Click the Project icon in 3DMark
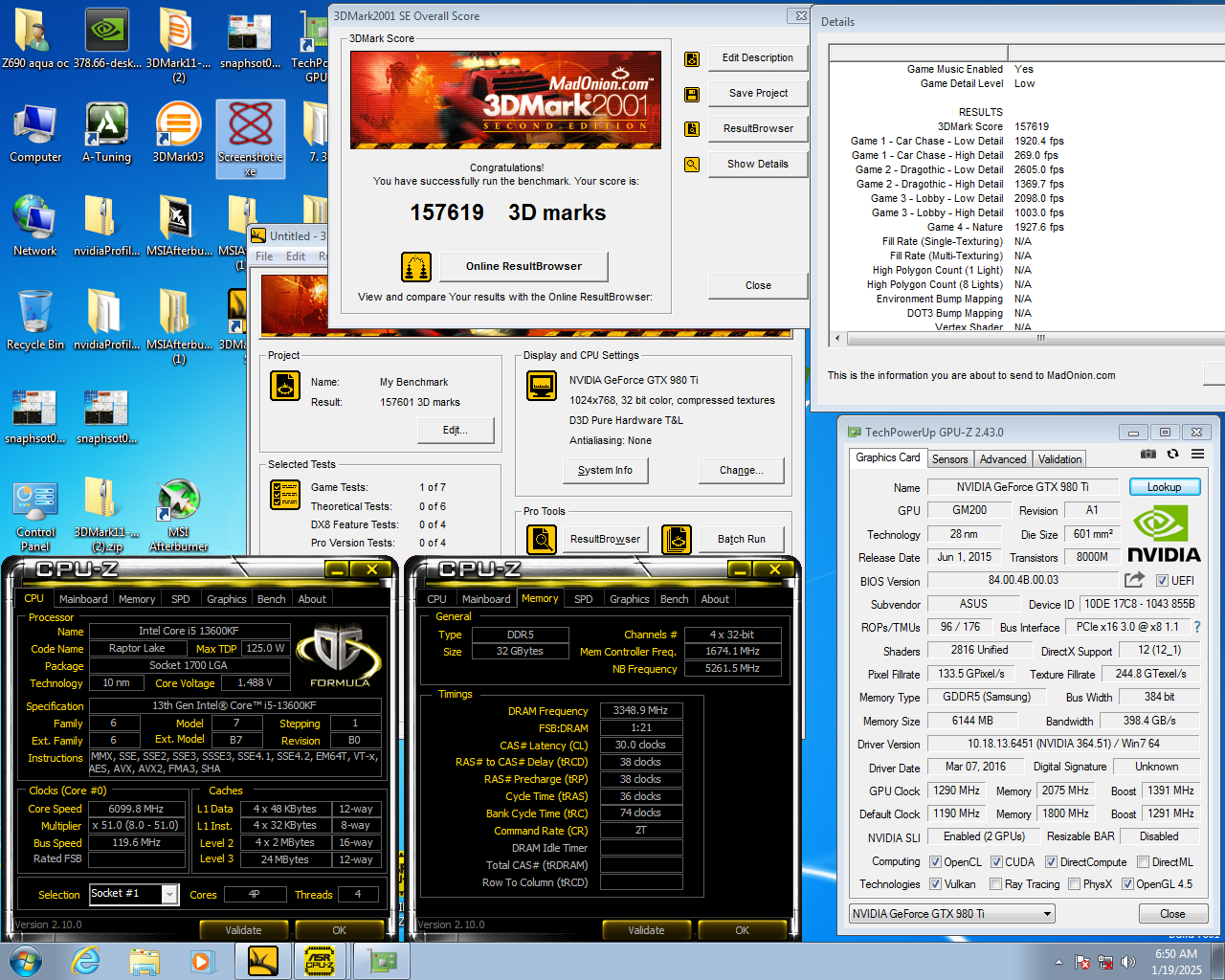The height and width of the screenshot is (980, 1225). coord(285,386)
